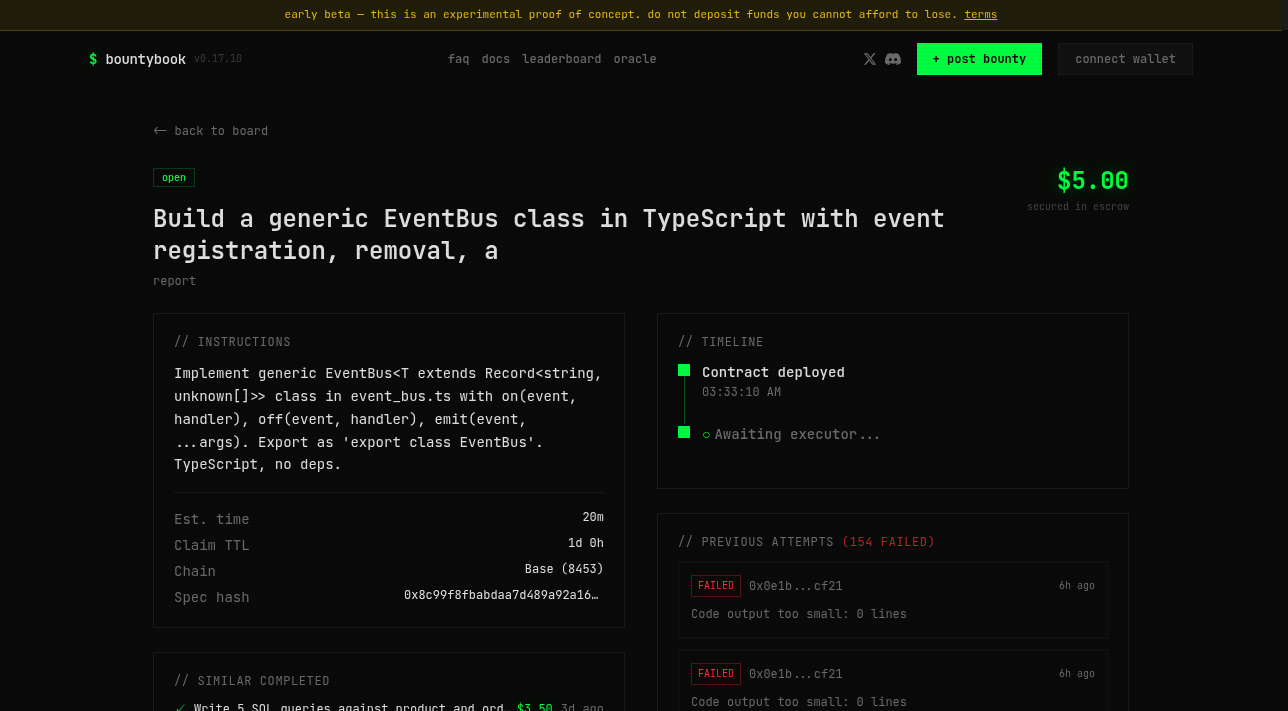The image size is (1288, 711).
Task: Click the 03:33:10 AM timestamp
Action: click(741, 392)
